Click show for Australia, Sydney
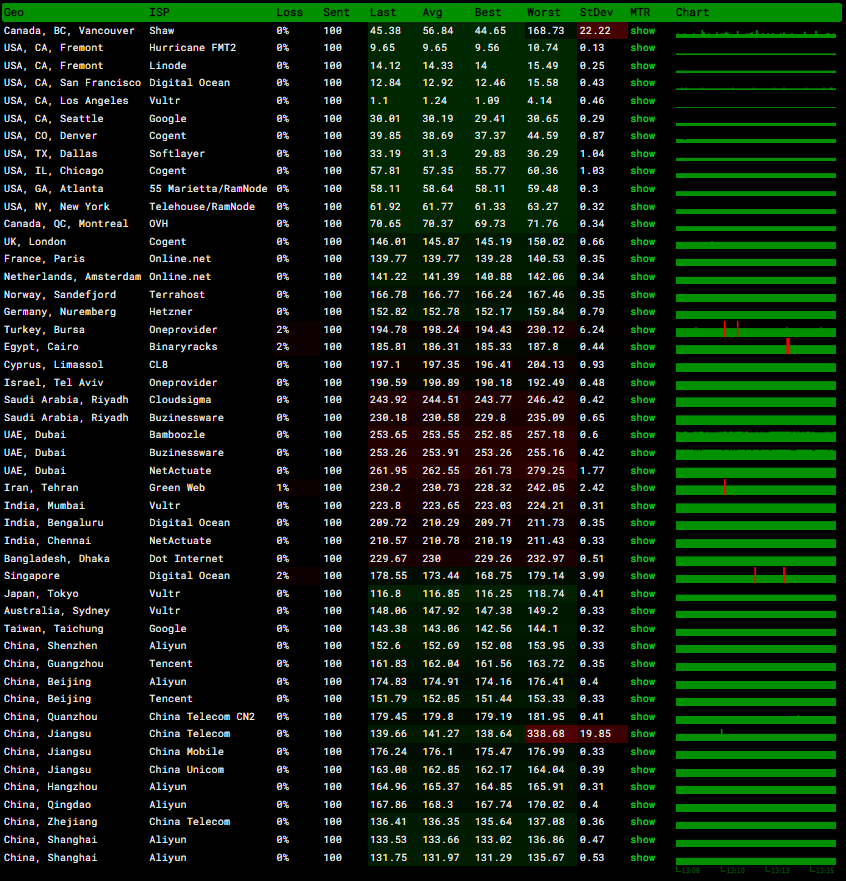This screenshot has width=846, height=881. 642,611
